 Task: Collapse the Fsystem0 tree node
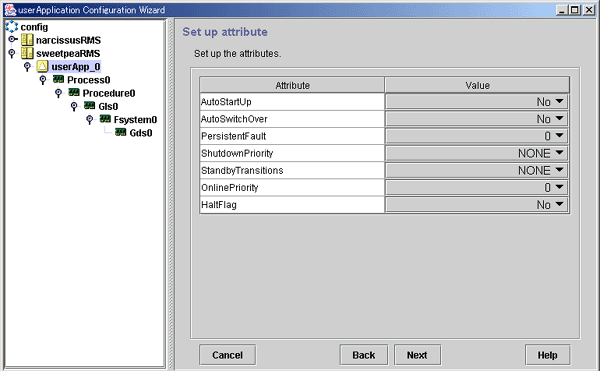click(90, 120)
